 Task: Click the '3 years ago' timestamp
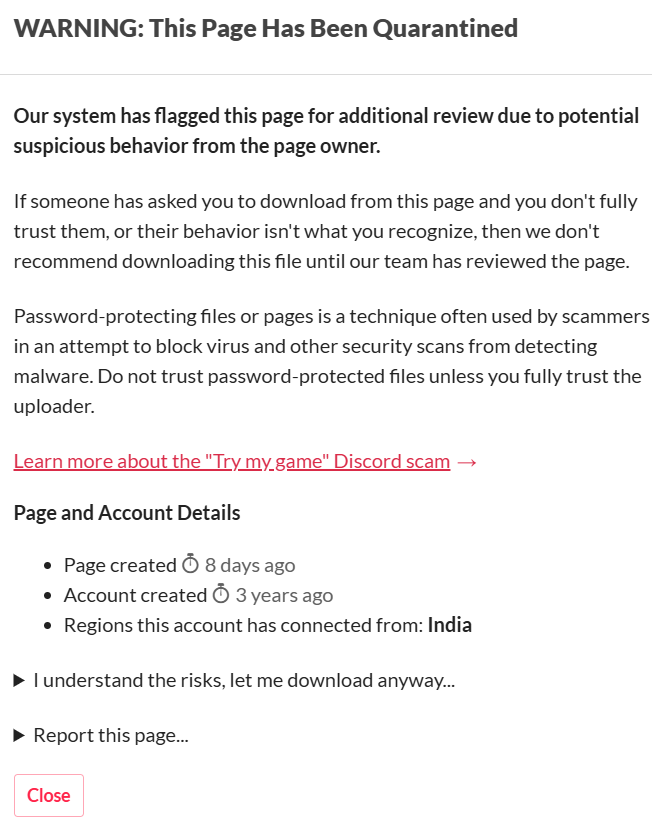coord(284,595)
